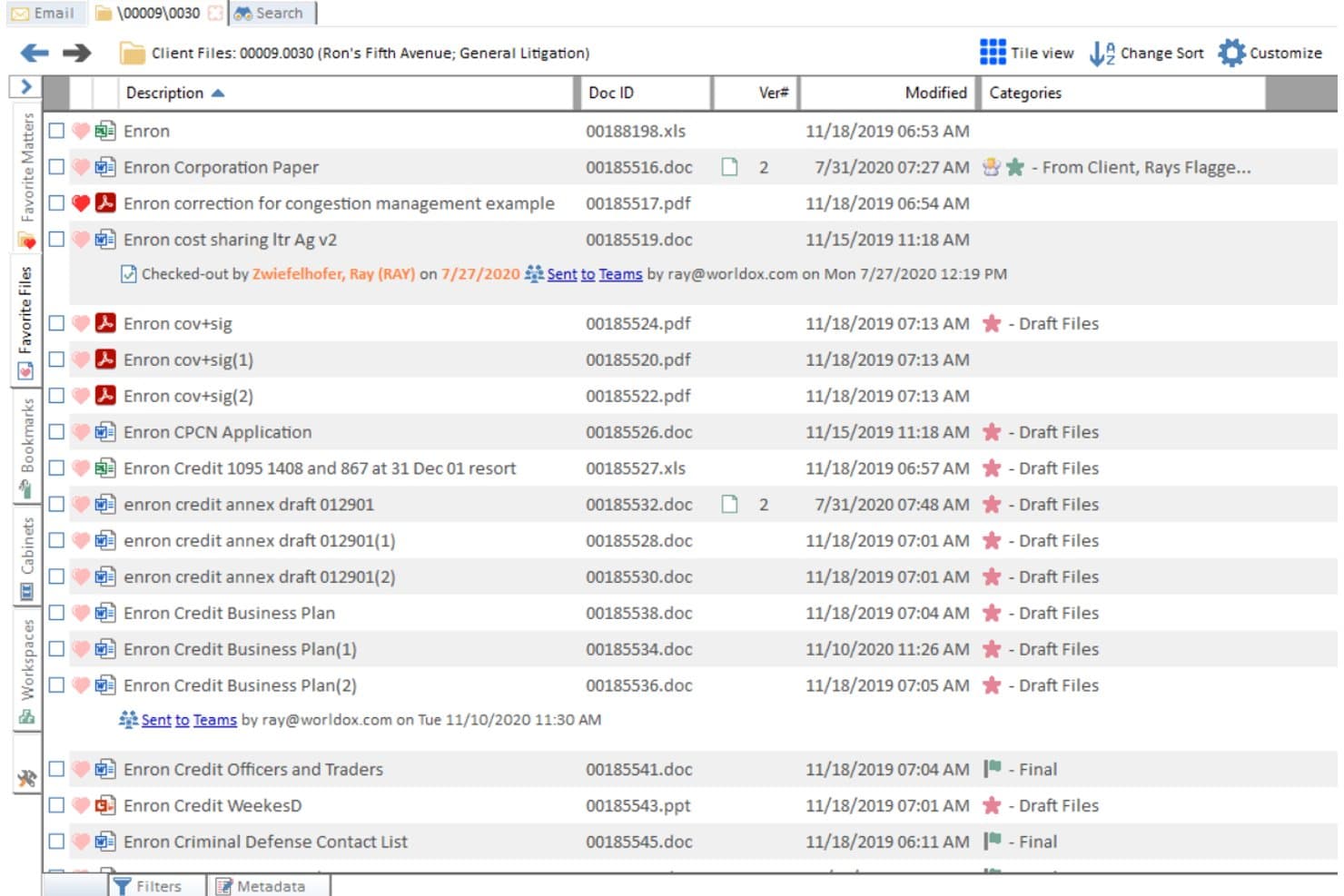
Task: Click the star for Enron cov+sig Draft Files
Action: click(992, 323)
